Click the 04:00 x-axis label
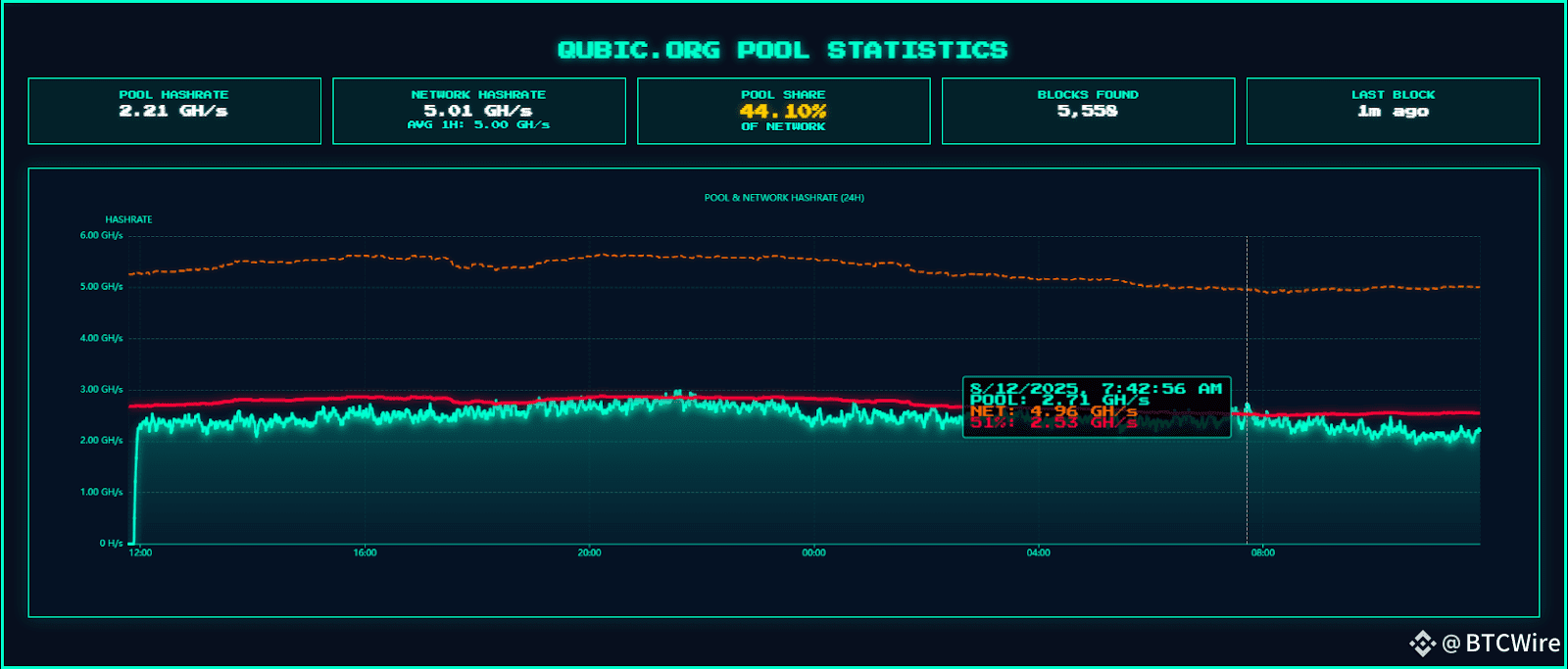 click(1038, 552)
